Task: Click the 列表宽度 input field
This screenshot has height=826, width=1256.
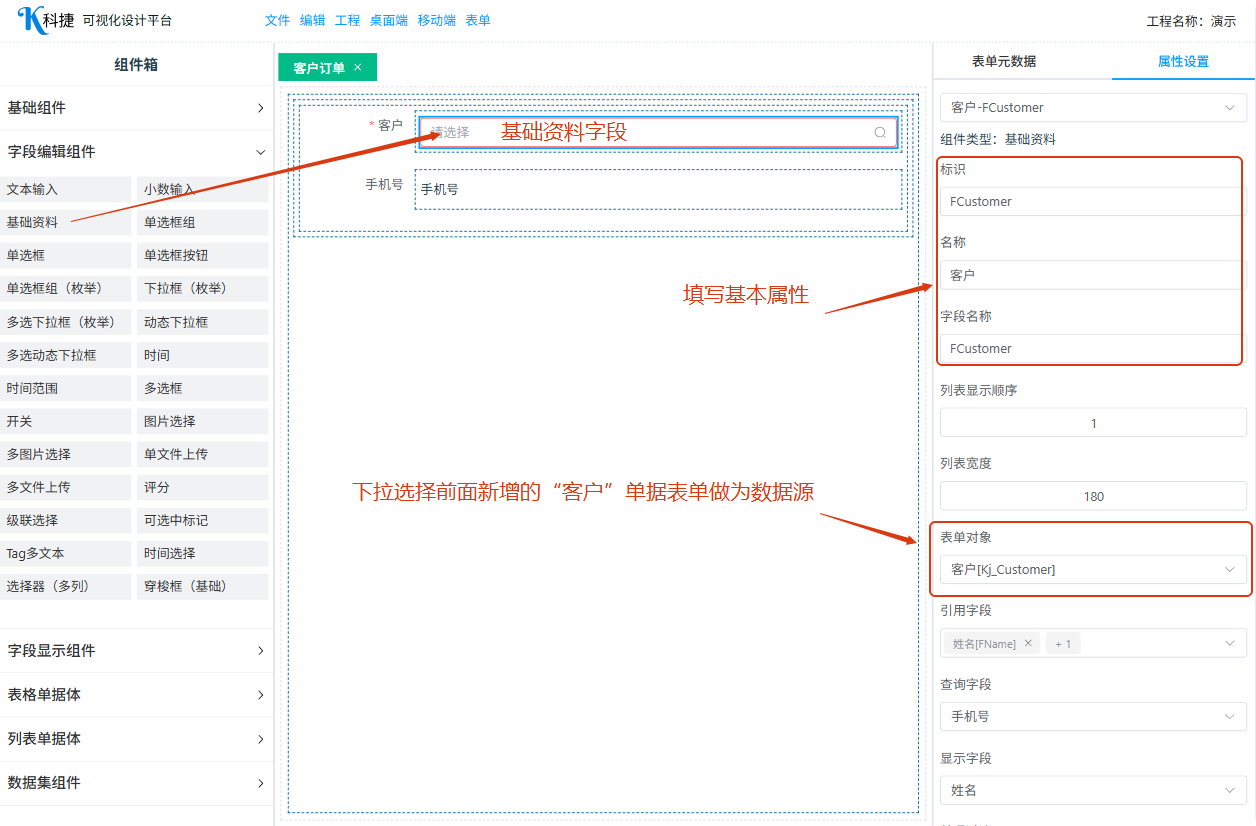Action: (x=1093, y=496)
